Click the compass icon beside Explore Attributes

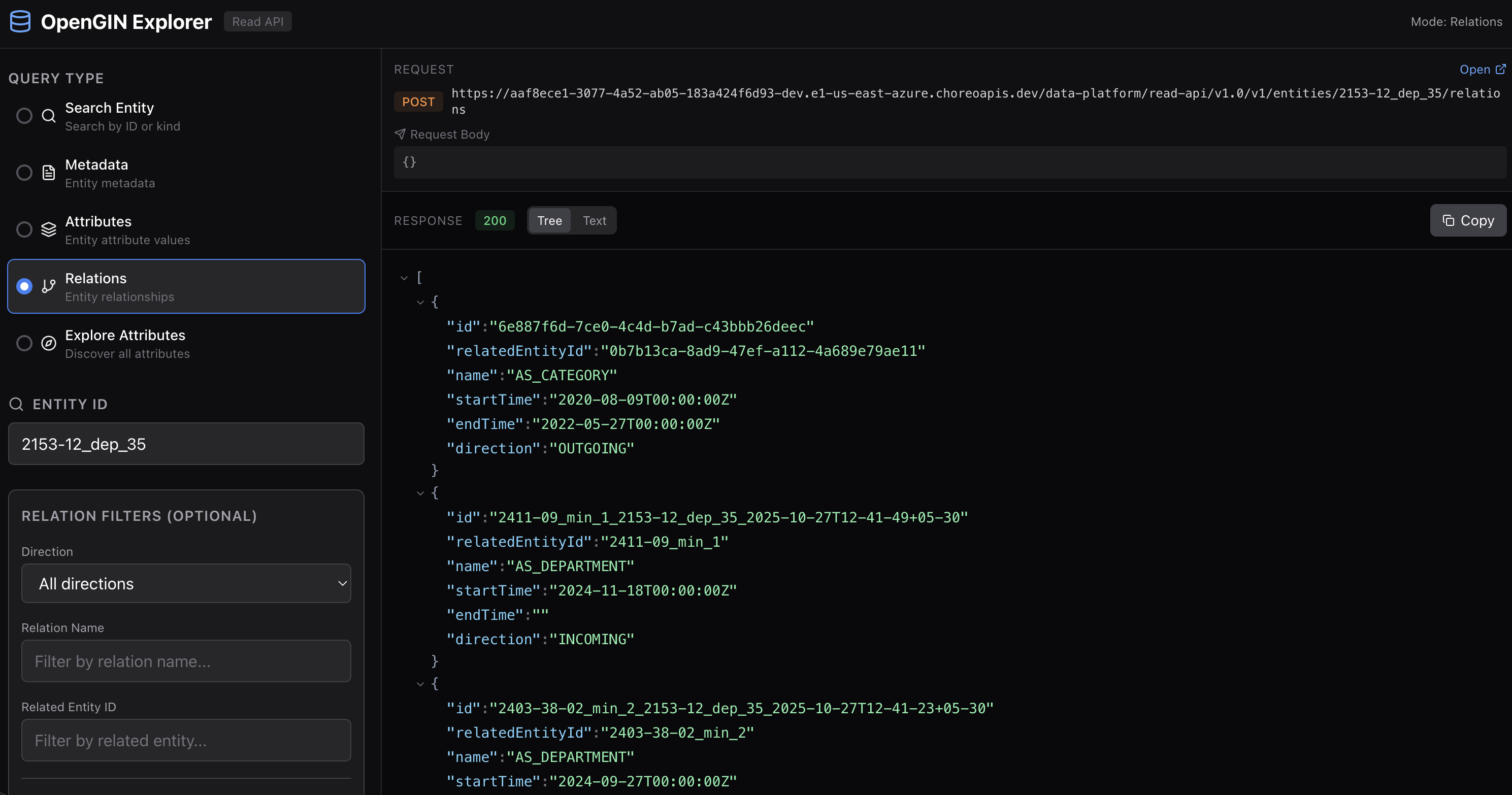(49, 343)
